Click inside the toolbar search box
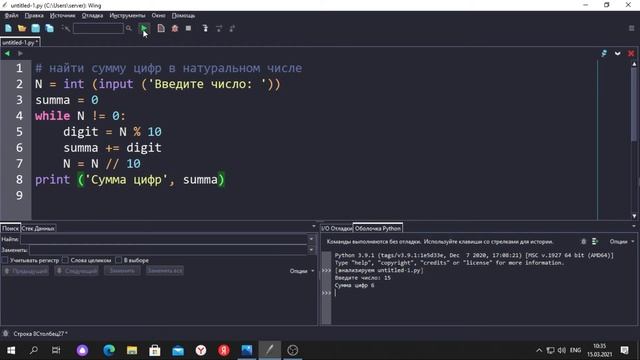The height and width of the screenshot is (360, 640). tap(98, 28)
